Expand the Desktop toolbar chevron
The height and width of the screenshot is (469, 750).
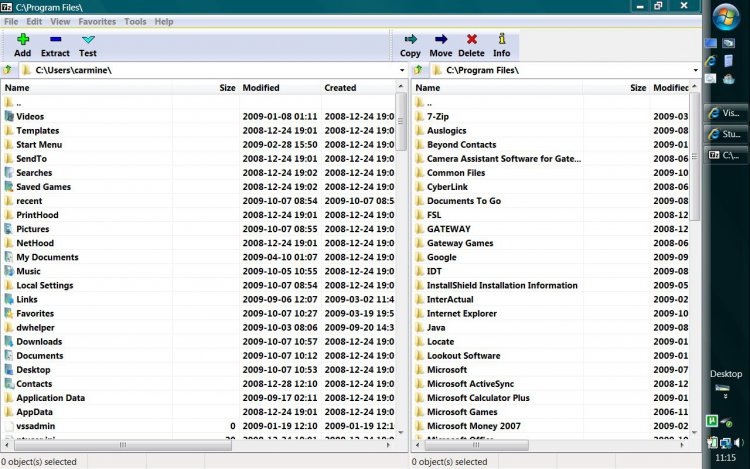pyautogui.click(x=726, y=396)
